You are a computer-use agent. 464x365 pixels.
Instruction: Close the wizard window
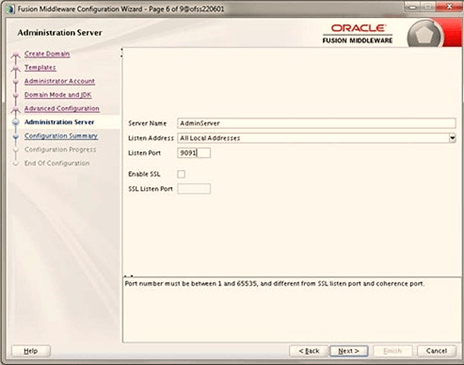click(450, 6)
